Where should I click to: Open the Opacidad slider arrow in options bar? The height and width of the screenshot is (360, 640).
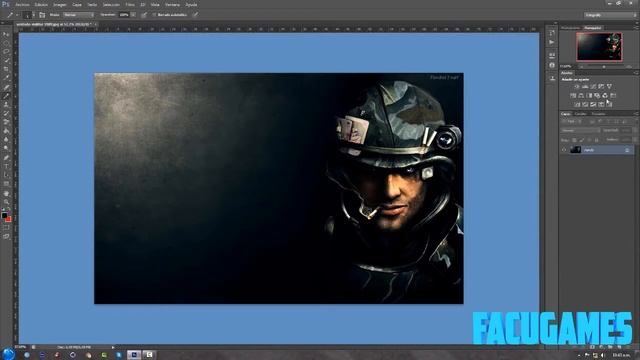point(133,15)
